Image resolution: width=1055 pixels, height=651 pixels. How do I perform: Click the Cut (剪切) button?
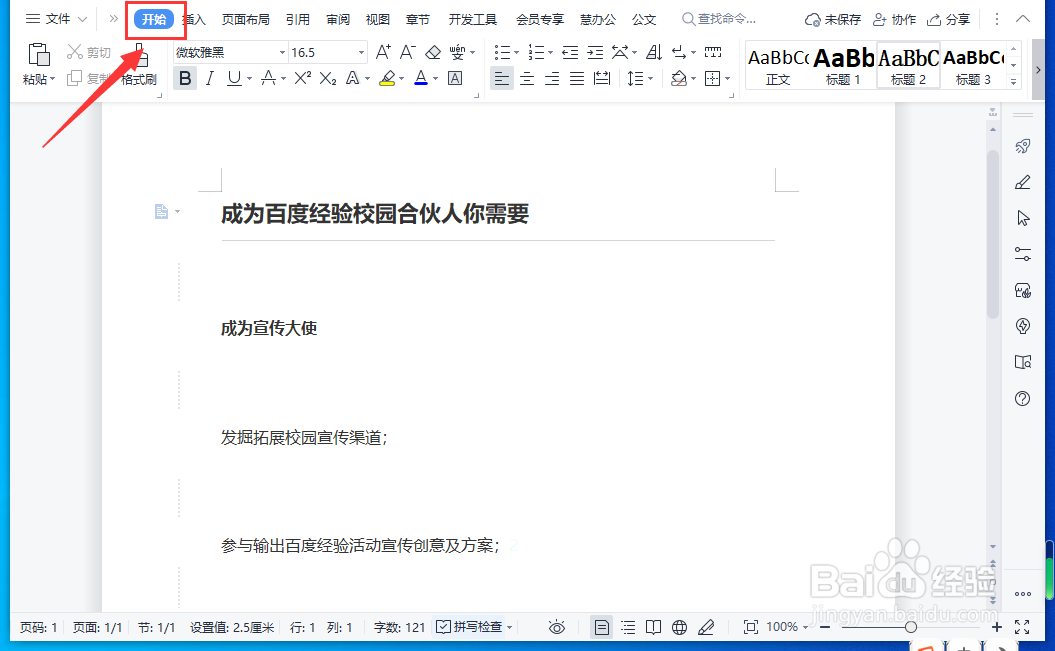click(x=89, y=52)
